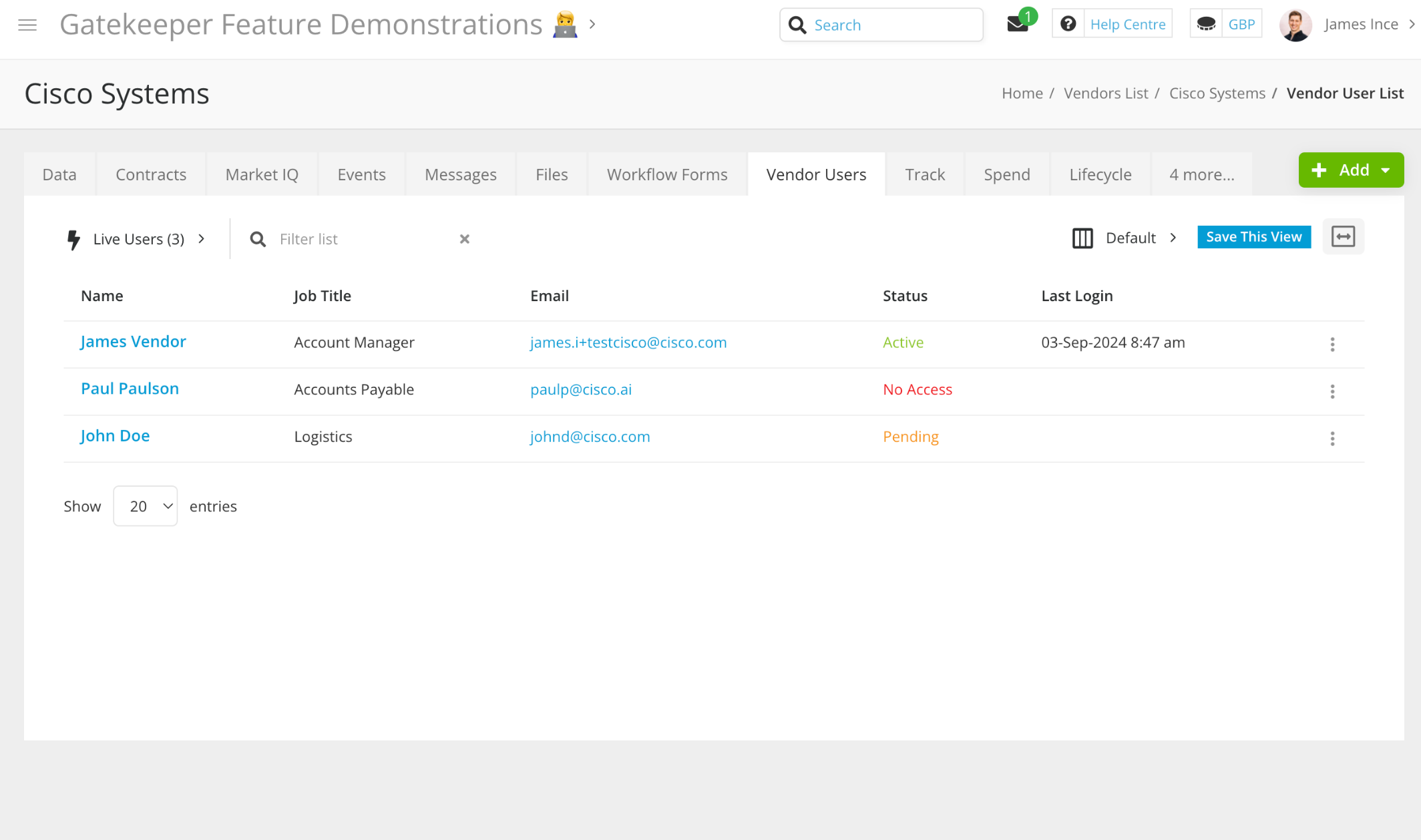
Task: Open the messages envelope icon with notification badge
Action: pos(1017,25)
